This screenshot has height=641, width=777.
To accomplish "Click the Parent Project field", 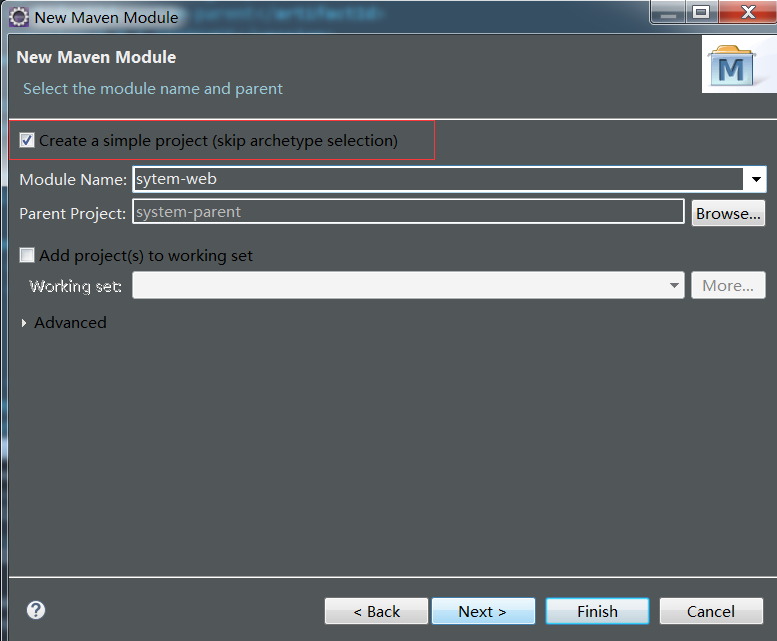I will coord(408,212).
